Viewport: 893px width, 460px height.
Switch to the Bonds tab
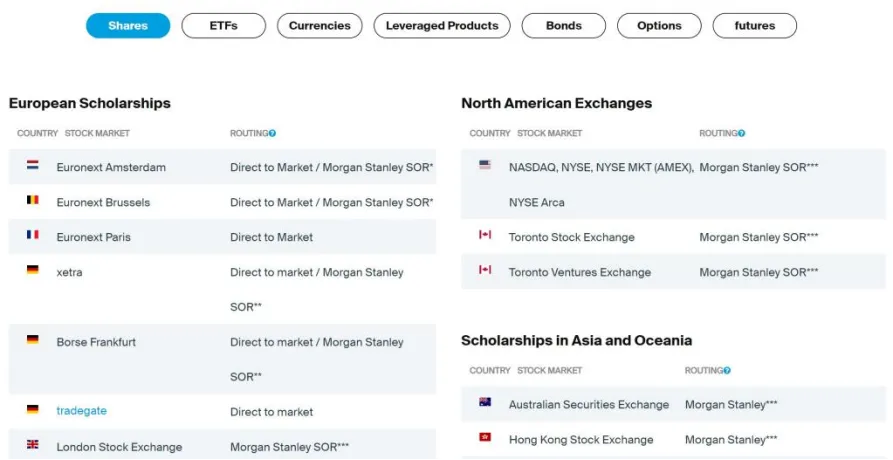point(563,26)
